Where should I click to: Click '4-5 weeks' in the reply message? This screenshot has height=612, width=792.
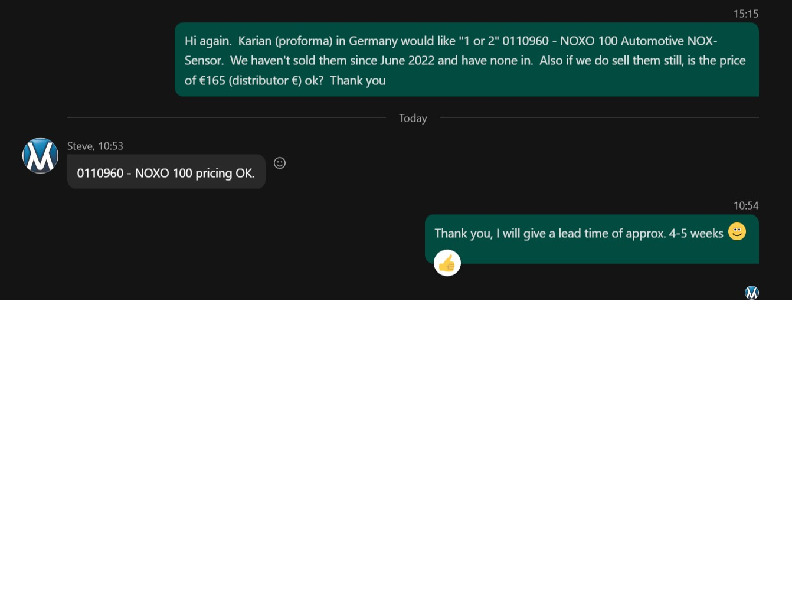[696, 233]
